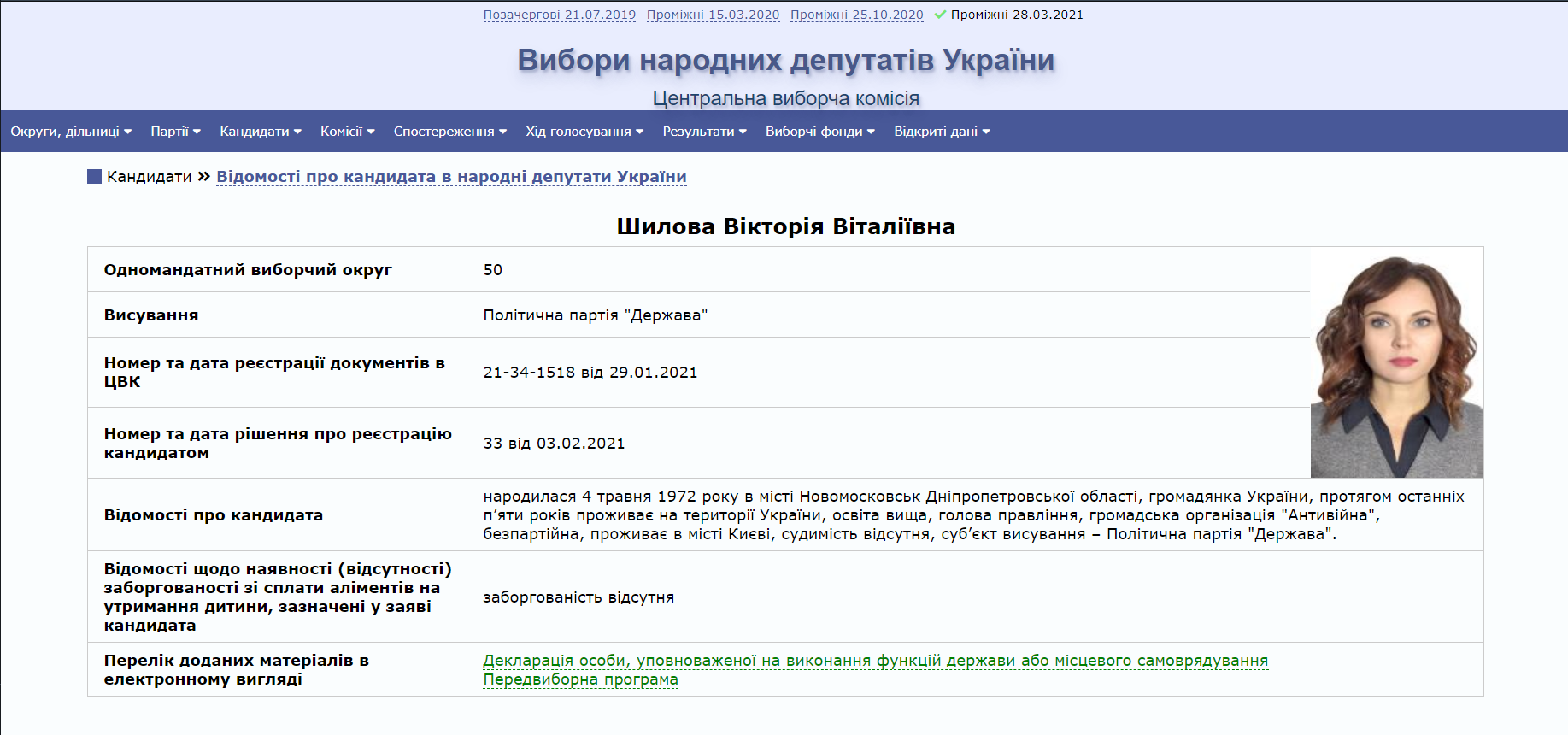1568x735 pixels.
Task: Expand the Кандидати menu in the navbar
Action: coord(261,132)
